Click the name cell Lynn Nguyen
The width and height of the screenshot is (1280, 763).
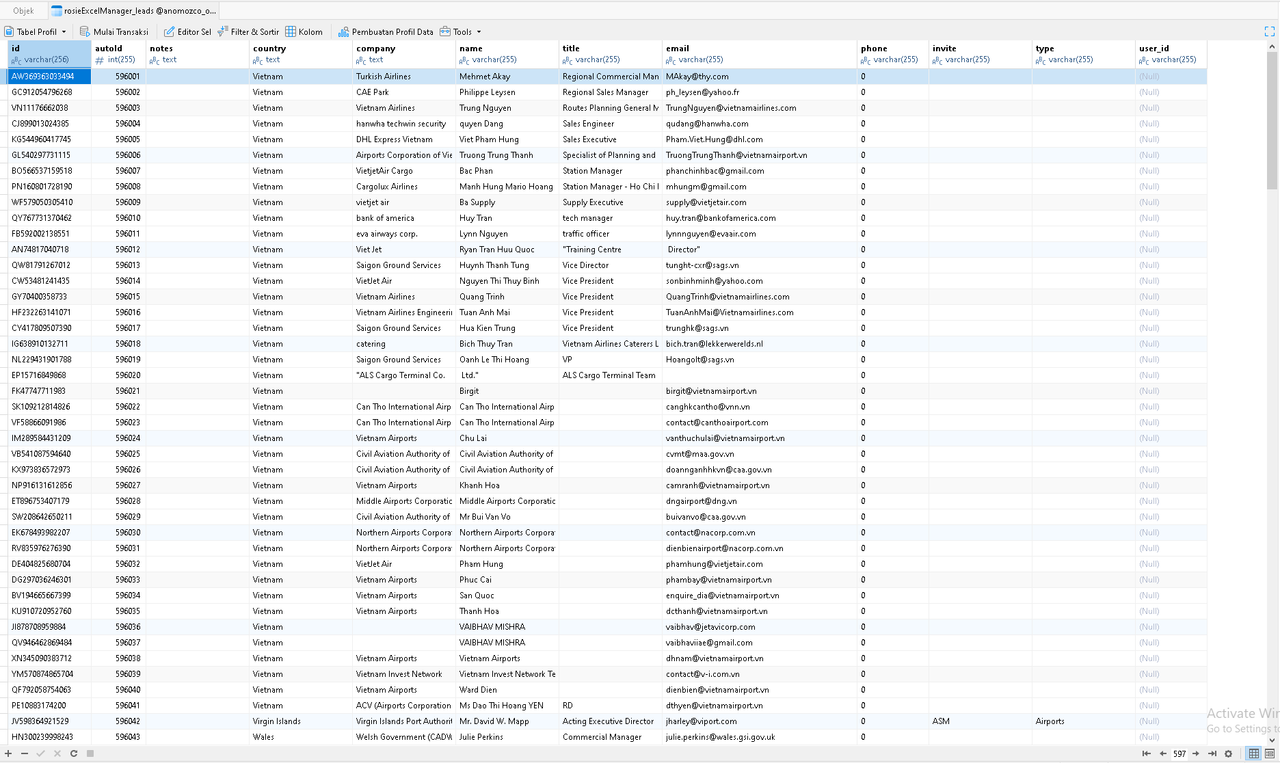click(507, 234)
